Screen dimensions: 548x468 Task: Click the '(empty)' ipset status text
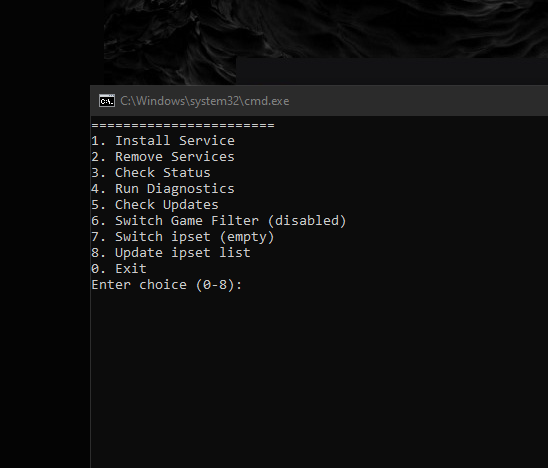point(247,237)
